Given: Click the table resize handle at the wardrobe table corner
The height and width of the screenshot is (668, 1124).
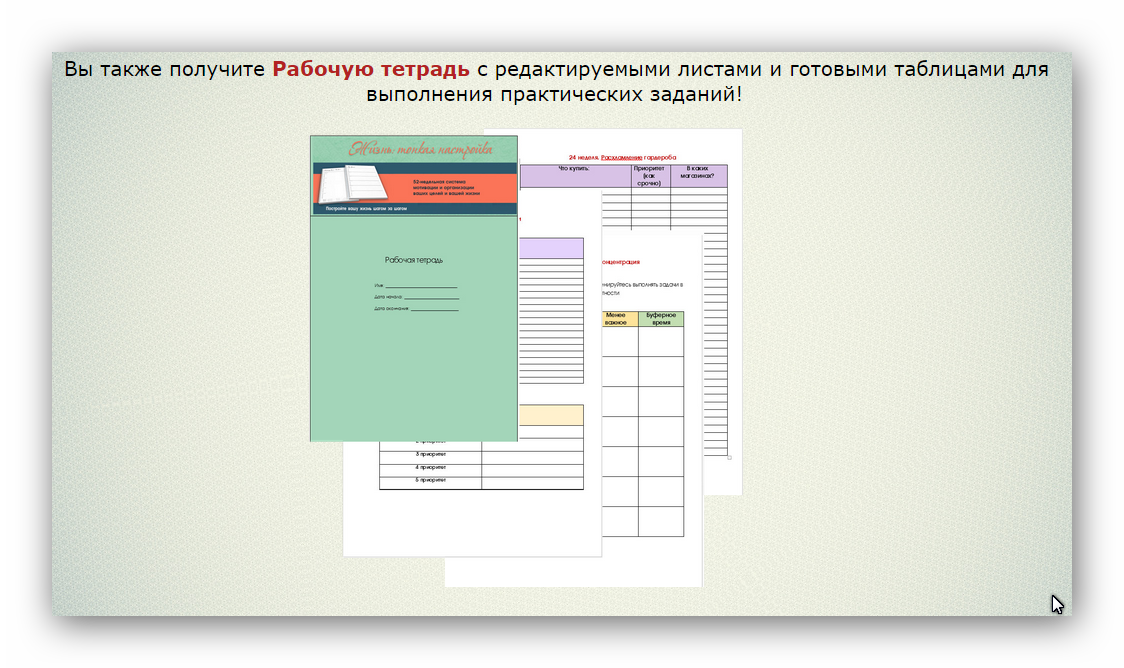Looking at the screenshot, I should point(729,458).
